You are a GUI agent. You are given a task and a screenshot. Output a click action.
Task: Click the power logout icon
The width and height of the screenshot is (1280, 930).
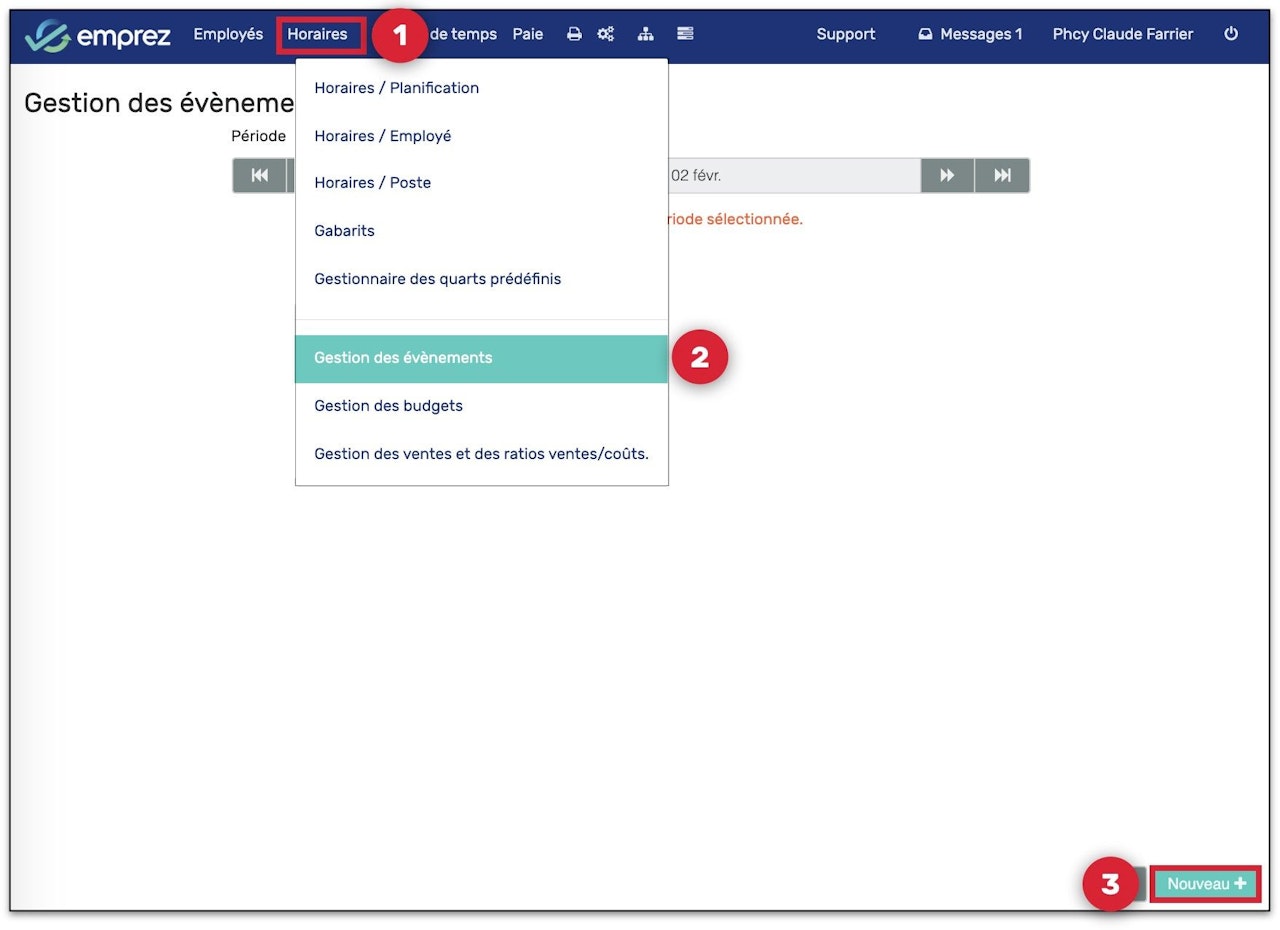(x=1231, y=34)
